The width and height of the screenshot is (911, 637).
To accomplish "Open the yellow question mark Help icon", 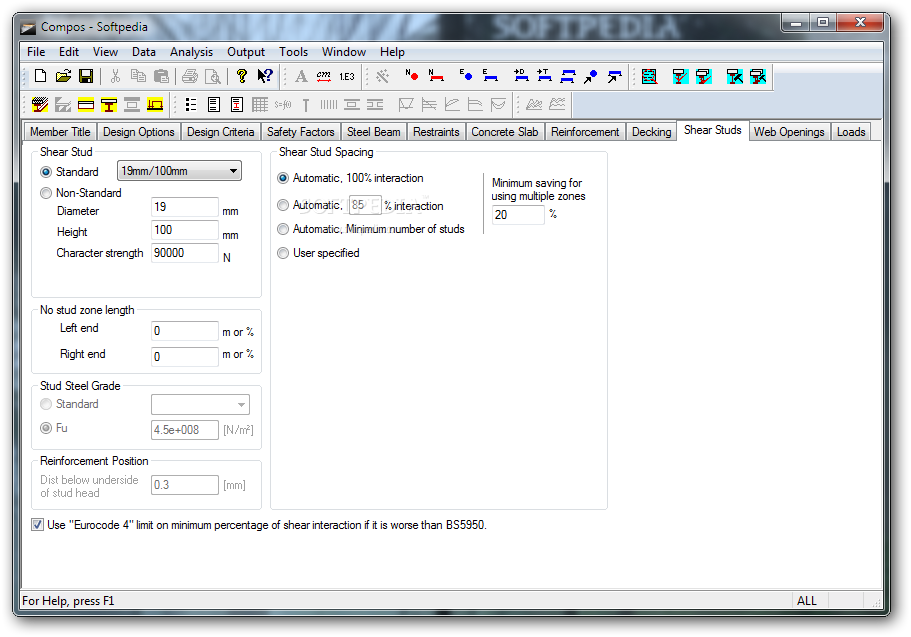I will click(242, 76).
